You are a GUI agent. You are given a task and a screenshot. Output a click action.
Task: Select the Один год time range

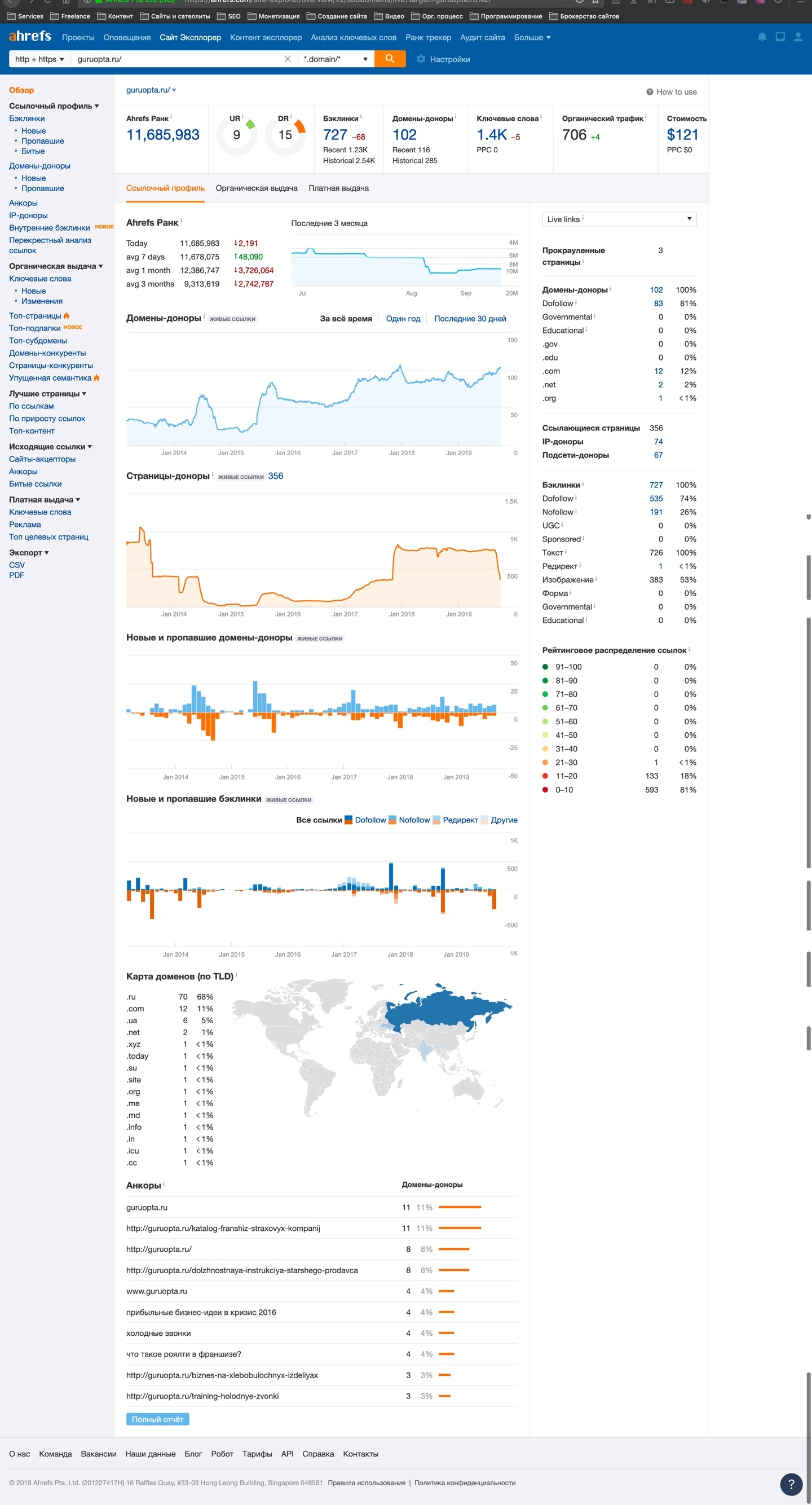403,318
